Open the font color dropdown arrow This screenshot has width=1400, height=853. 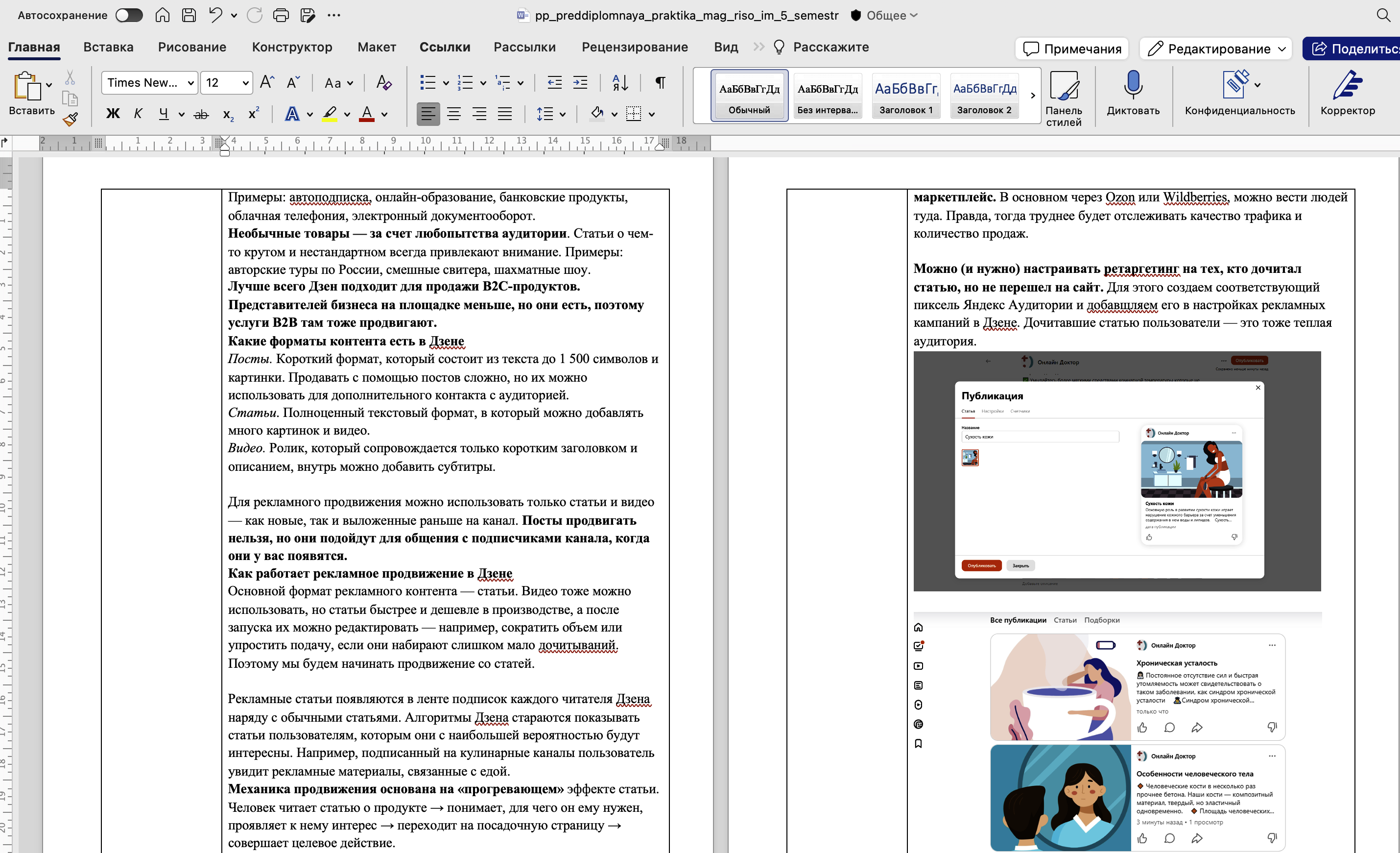pos(385,115)
